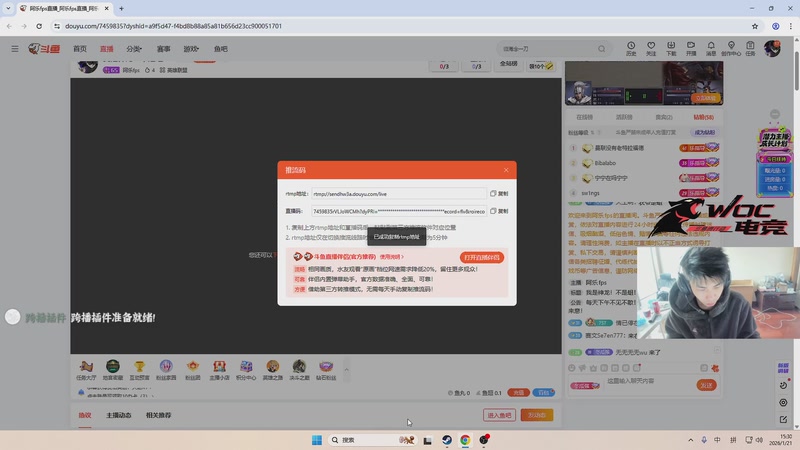Click the 下载 download icon

671,48
